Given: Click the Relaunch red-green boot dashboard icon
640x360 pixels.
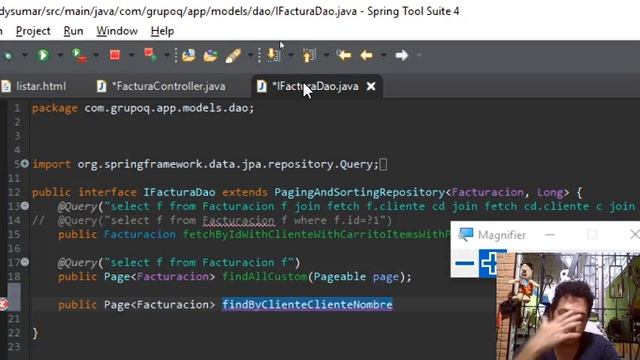Looking at the screenshot, I should click(x=150, y=55).
